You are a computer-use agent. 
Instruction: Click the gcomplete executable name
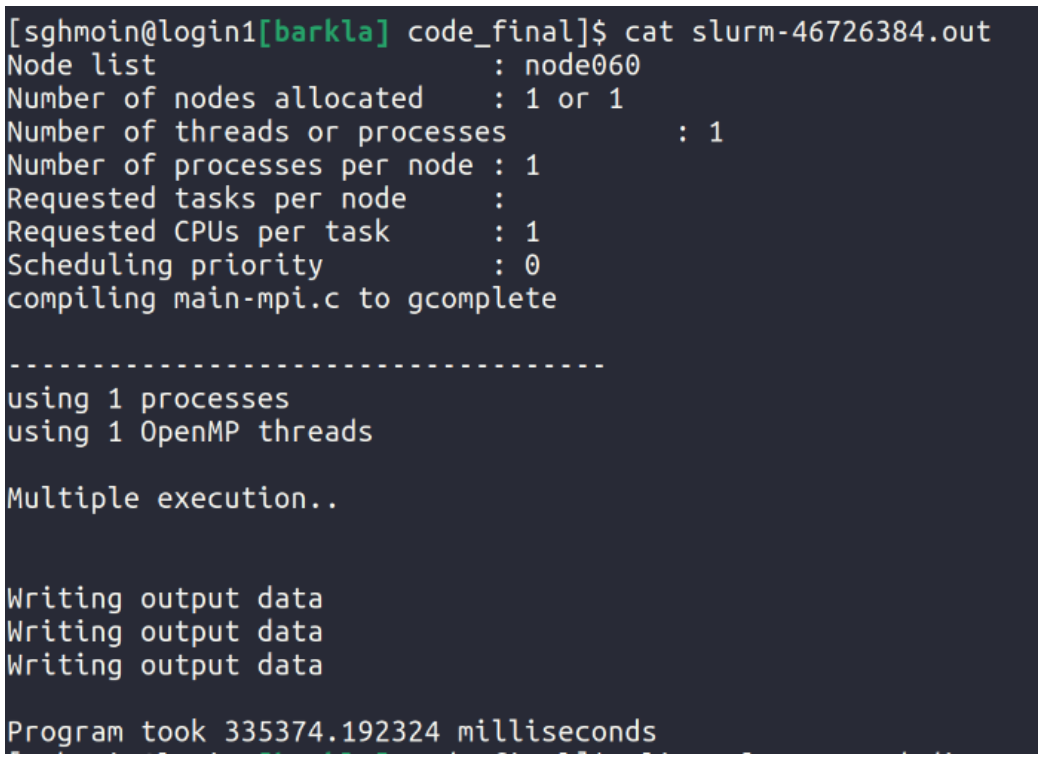(x=482, y=298)
